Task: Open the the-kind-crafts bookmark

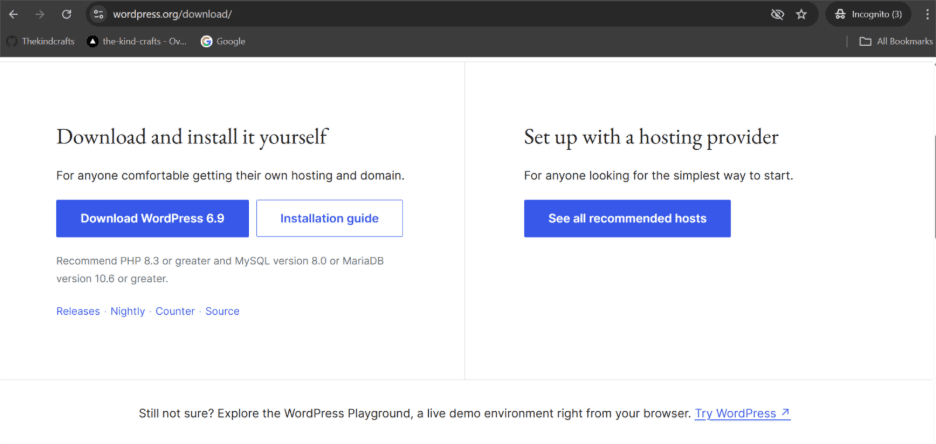Action: tap(137, 41)
